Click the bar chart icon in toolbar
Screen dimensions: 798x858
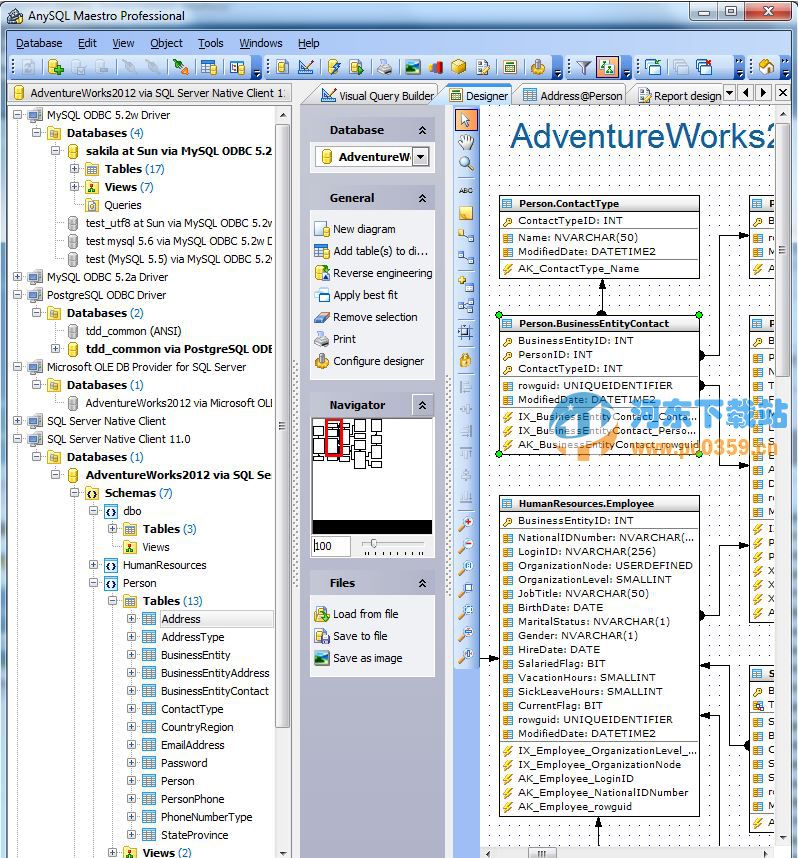pos(436,67)
